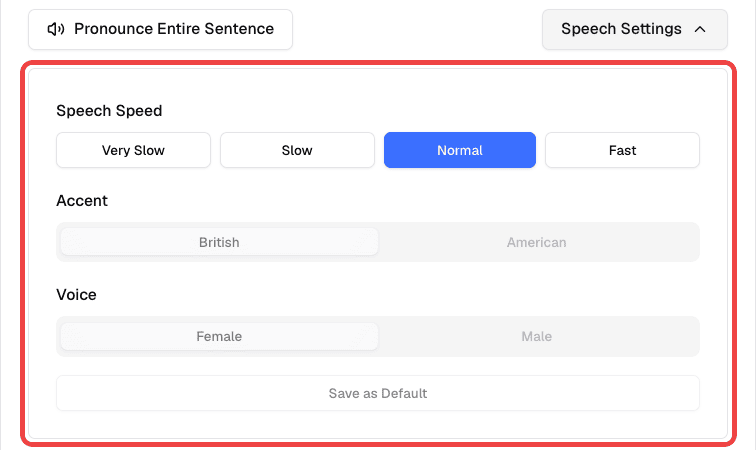Select the American accent option

point(537,242)
